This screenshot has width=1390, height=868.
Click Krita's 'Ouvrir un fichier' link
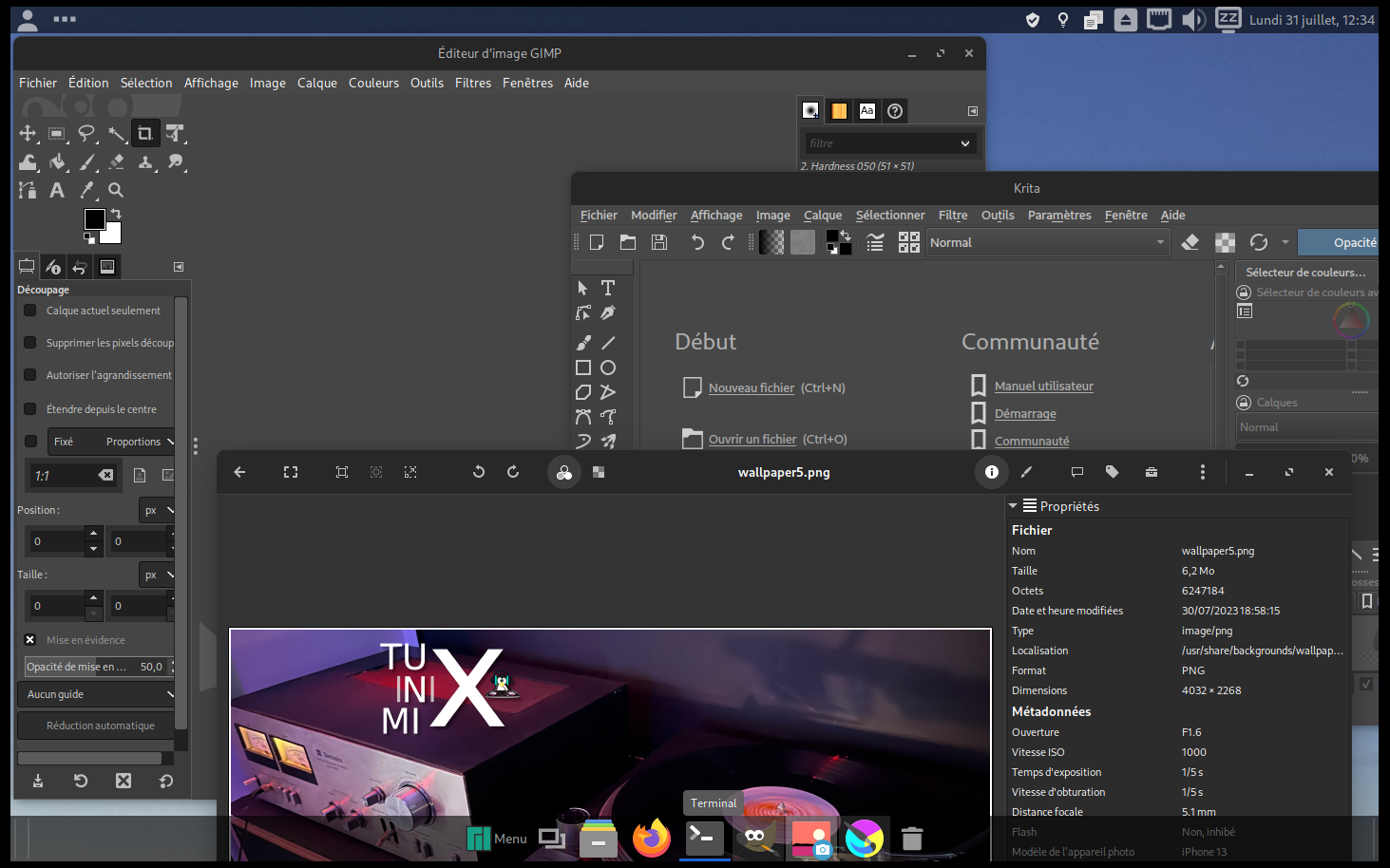tap(752, 439)
